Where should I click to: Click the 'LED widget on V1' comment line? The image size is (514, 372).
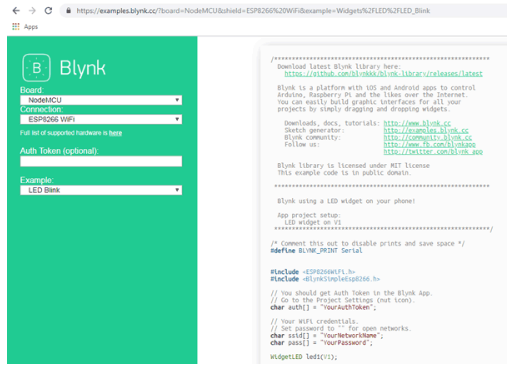313,222
